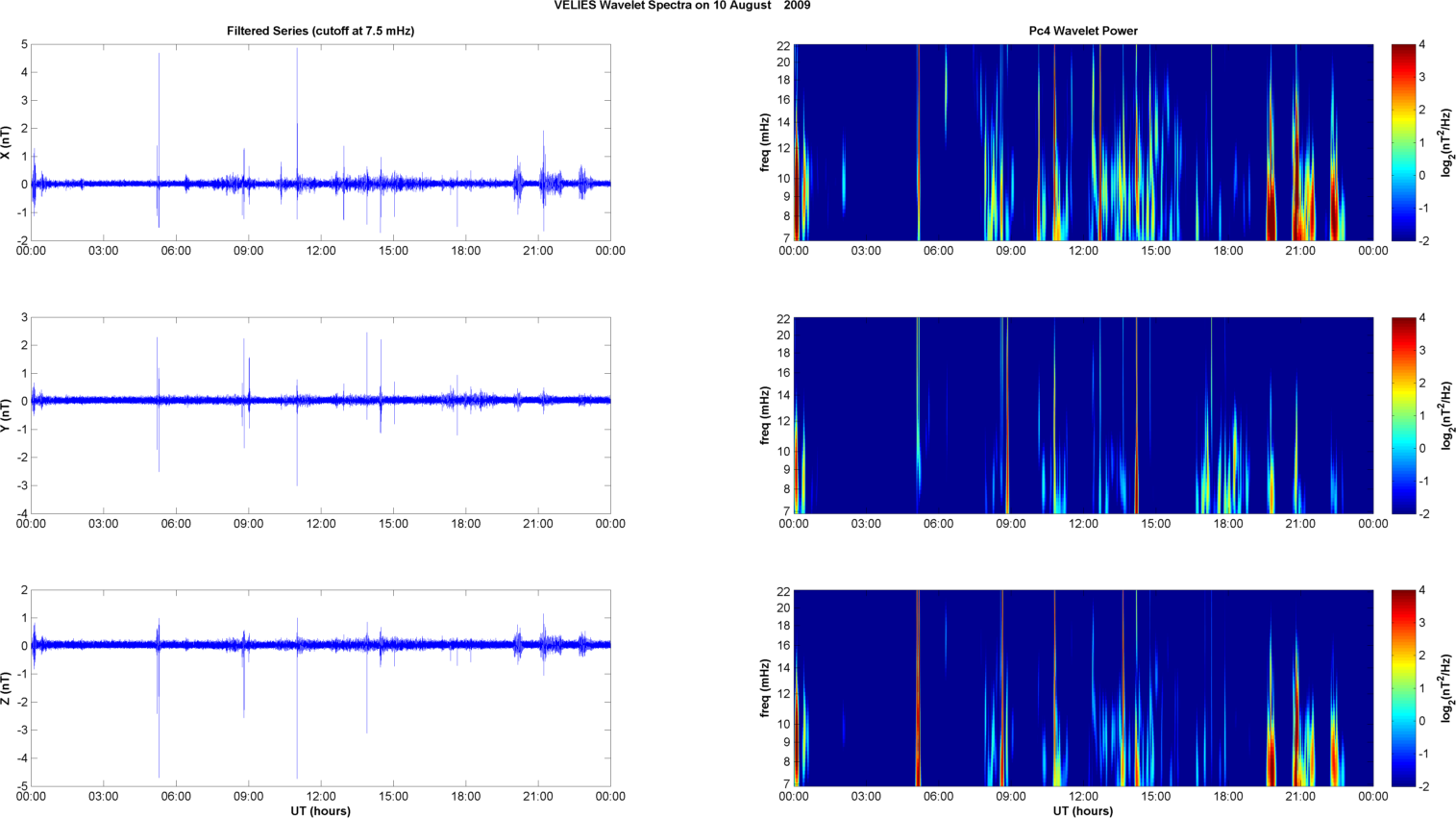Click UT (hours) label under bottom wavelet plot

[1083, 811]
